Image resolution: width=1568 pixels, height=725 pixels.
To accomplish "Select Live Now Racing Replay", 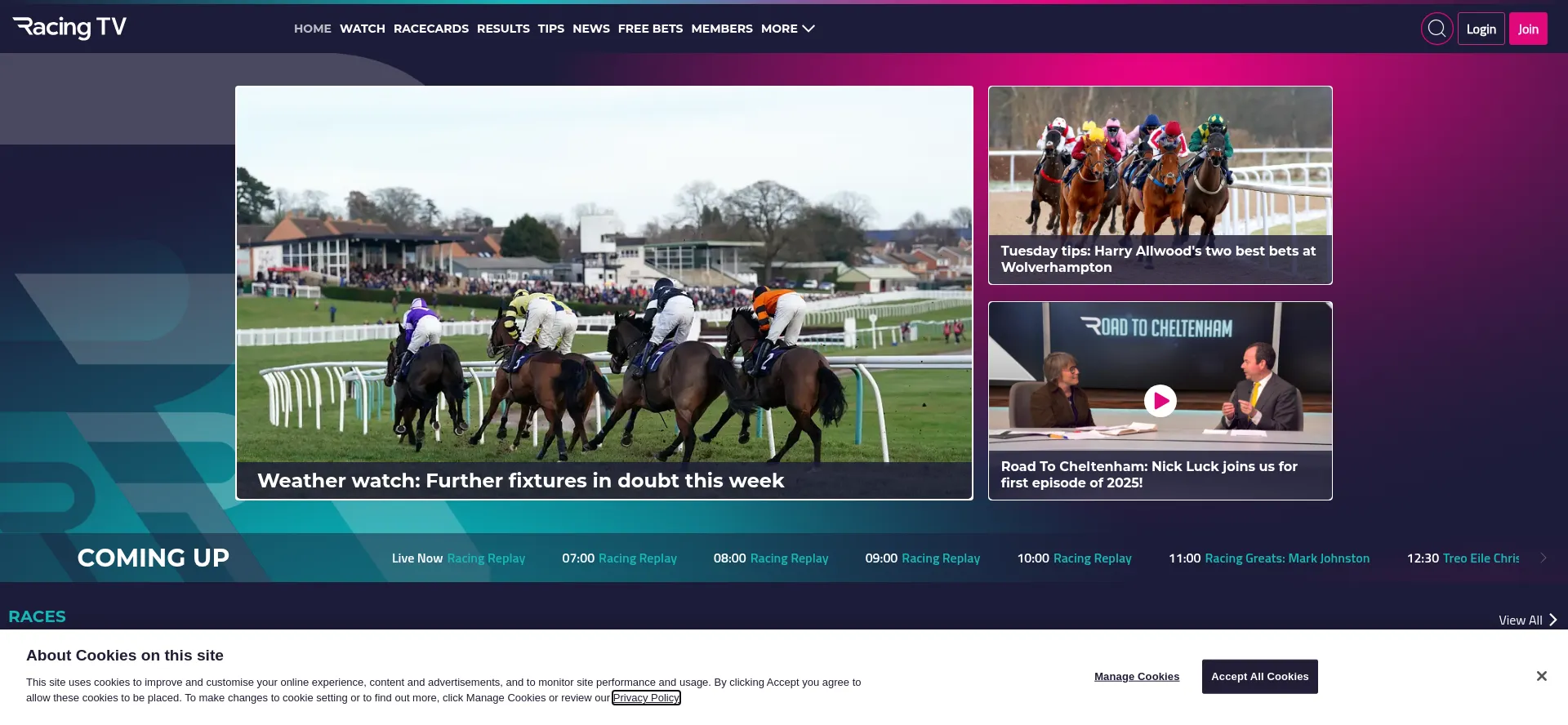I will point(458,558).
